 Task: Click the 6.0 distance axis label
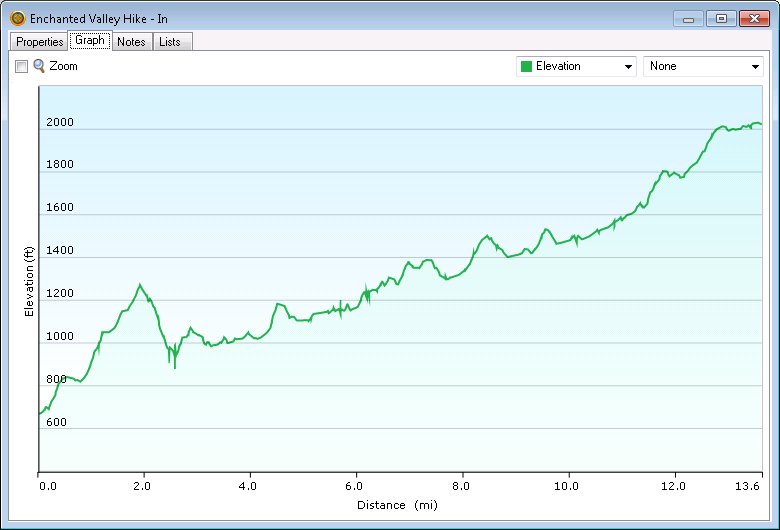pyautogui.click(x=354, y=486)
